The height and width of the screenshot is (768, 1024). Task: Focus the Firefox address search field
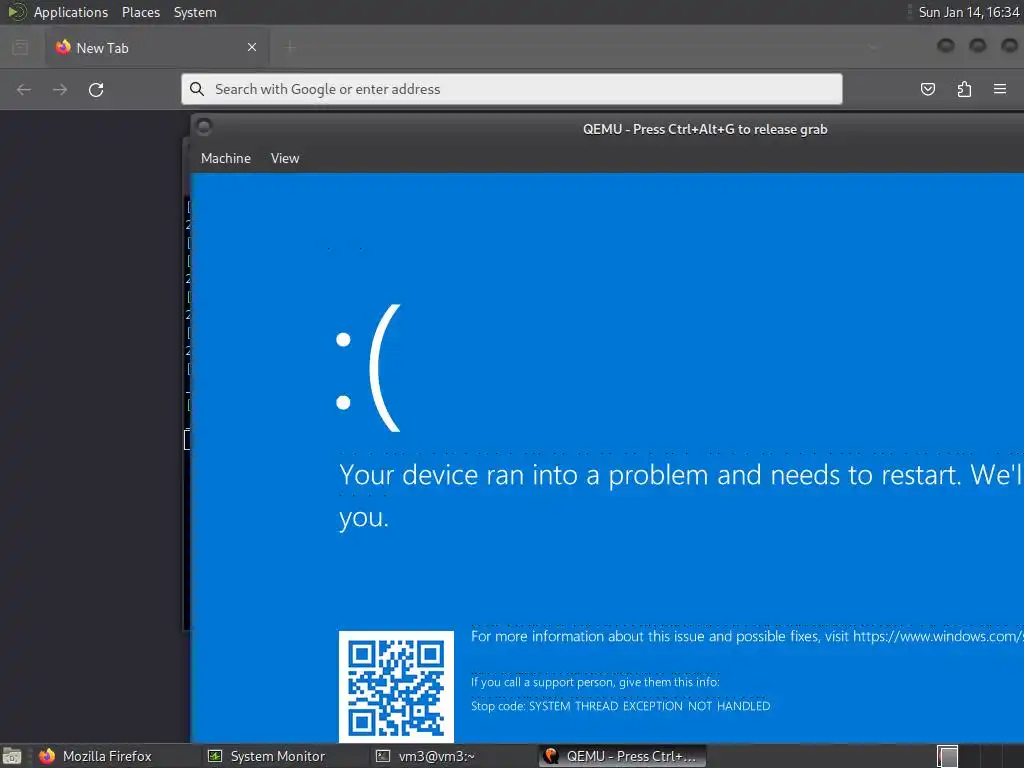coord(511,89)
